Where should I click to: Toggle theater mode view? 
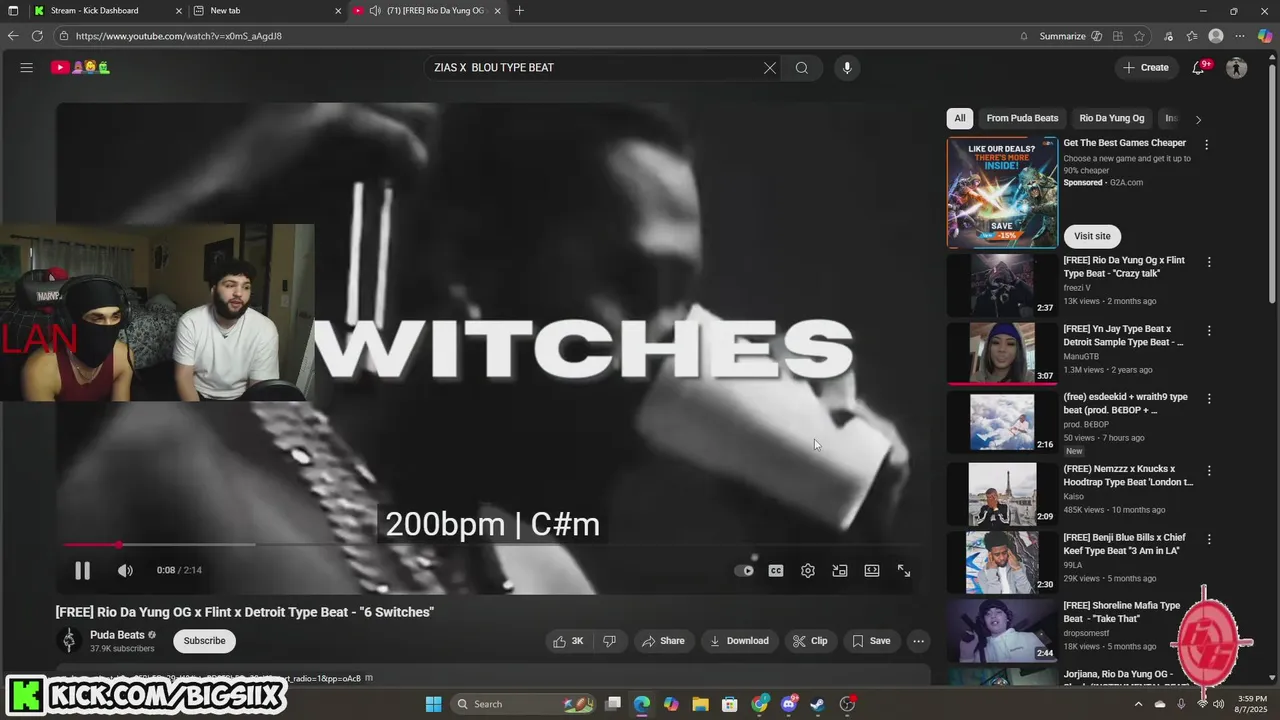tap(872, 571)
